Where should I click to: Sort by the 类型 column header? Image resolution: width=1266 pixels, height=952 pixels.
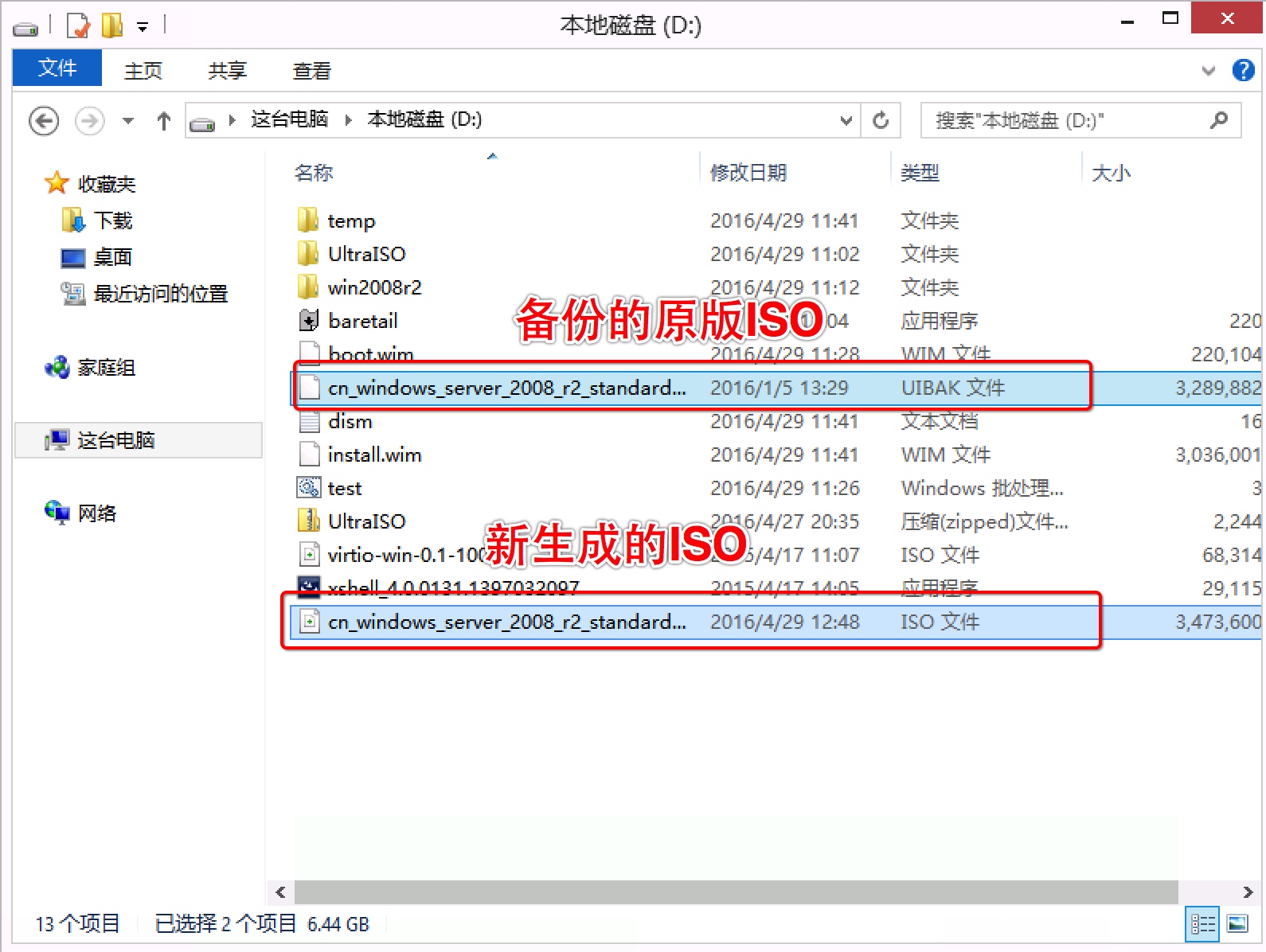pos(920,173)
